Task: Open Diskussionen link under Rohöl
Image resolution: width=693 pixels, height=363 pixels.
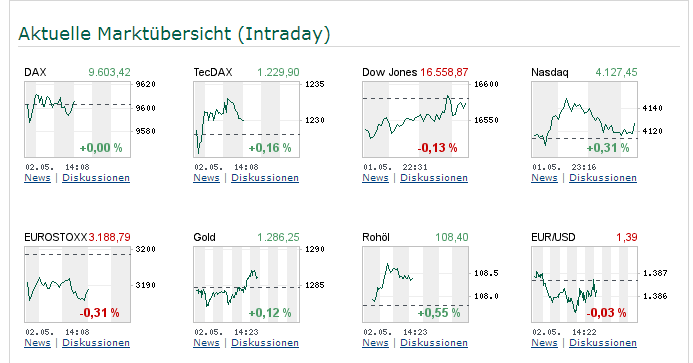Action: (434, 343)
